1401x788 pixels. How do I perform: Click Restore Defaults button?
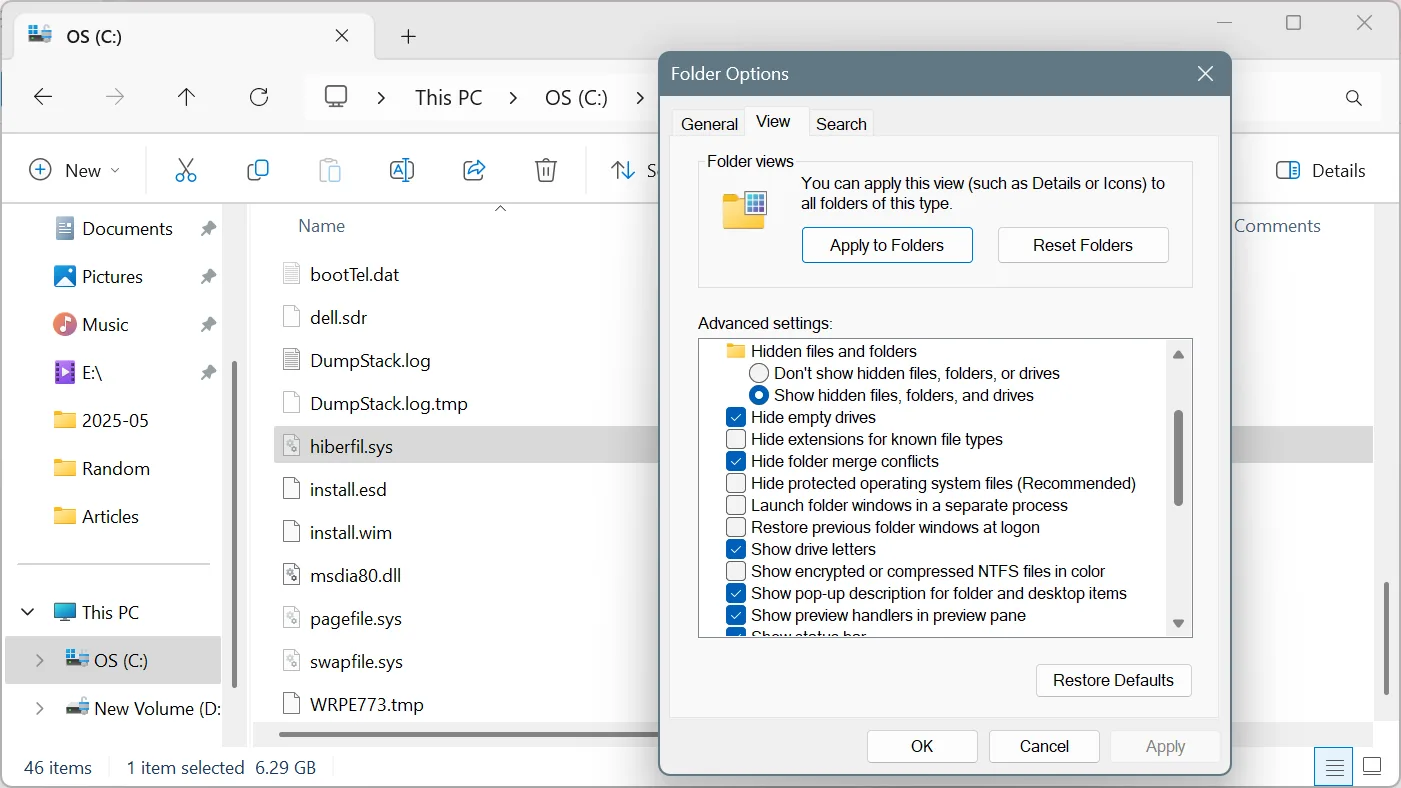tap(1113, 680)
